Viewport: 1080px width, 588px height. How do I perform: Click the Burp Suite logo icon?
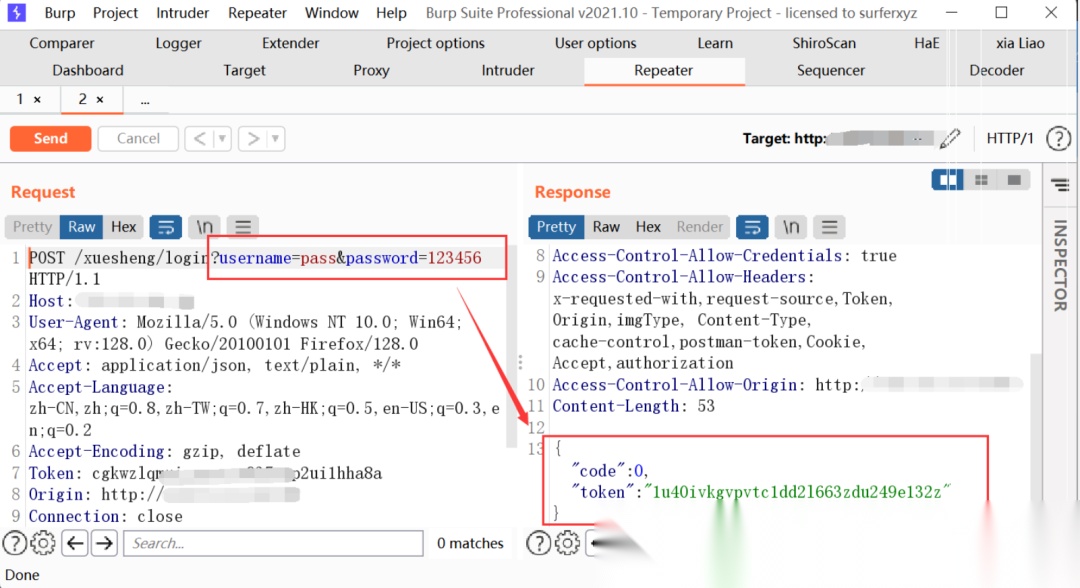pyautogui.click(x=17, y=12)
